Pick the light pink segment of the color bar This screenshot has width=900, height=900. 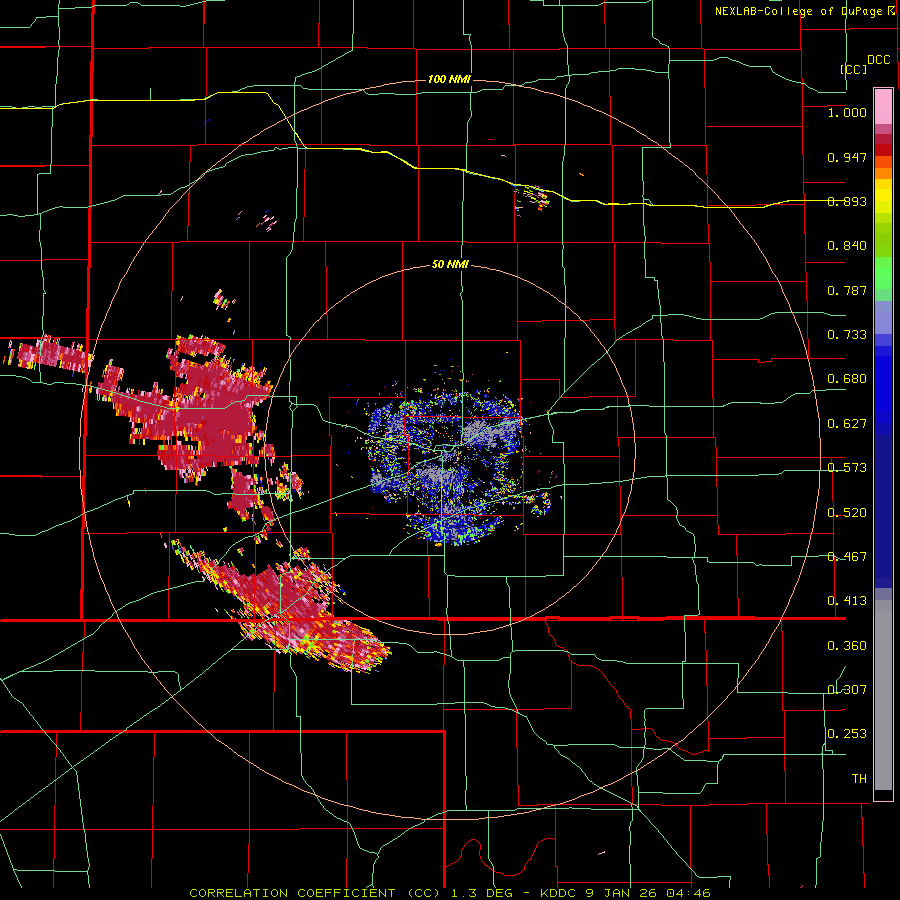click(x=883, y=106)
